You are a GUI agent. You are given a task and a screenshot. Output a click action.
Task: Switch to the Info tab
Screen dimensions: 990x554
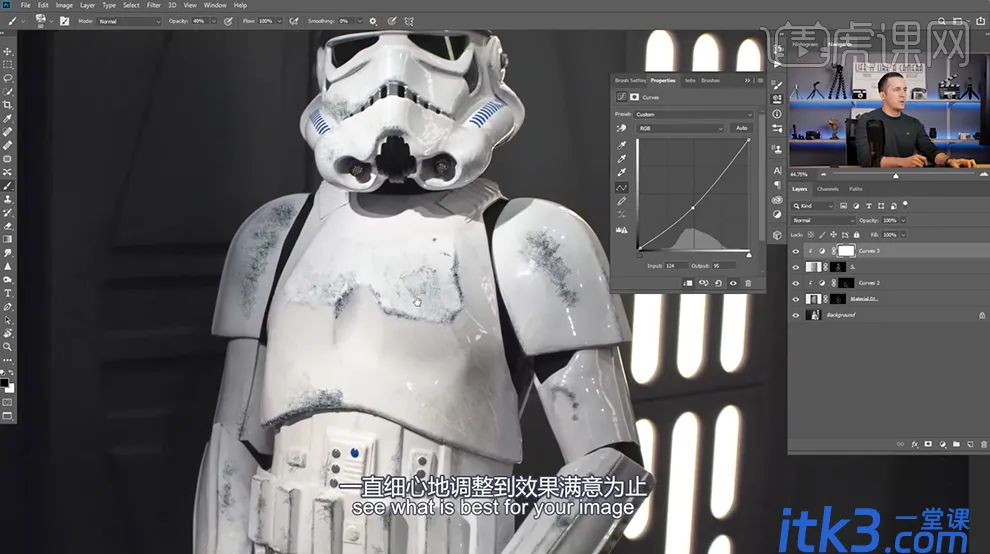pos(690,81)
